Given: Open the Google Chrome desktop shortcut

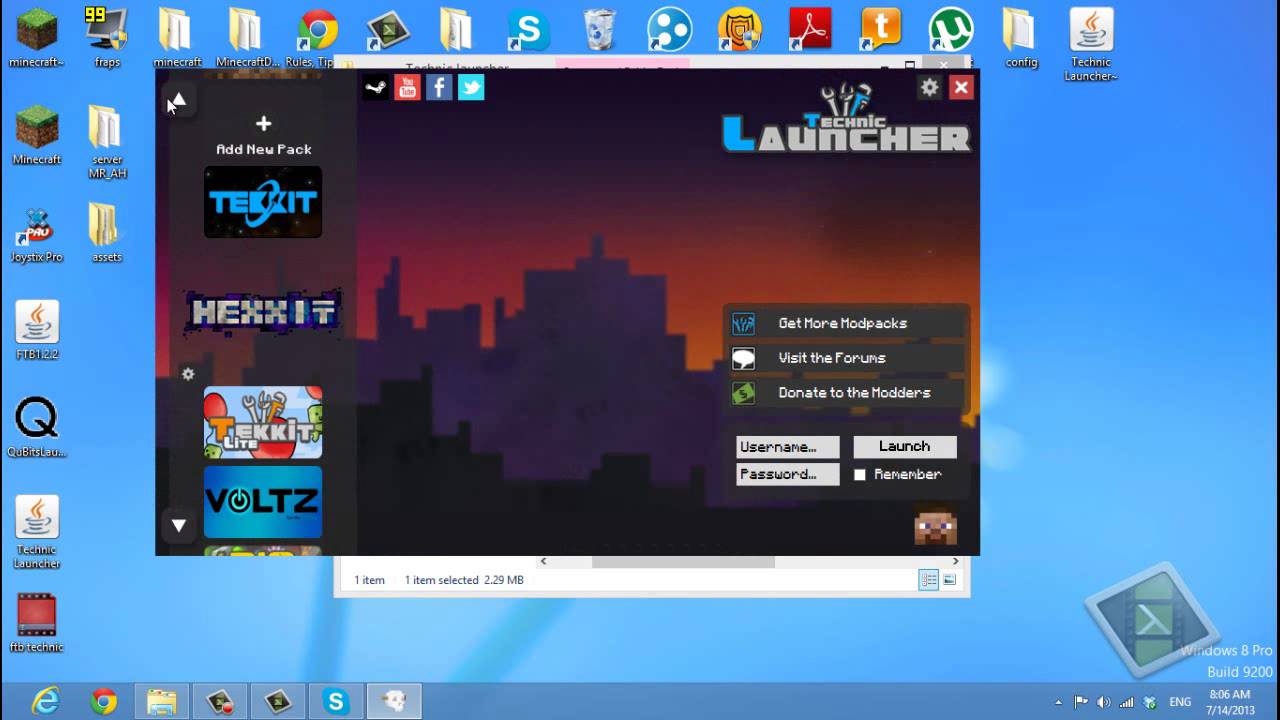Looking at the screenshot, I should (317, 38).
